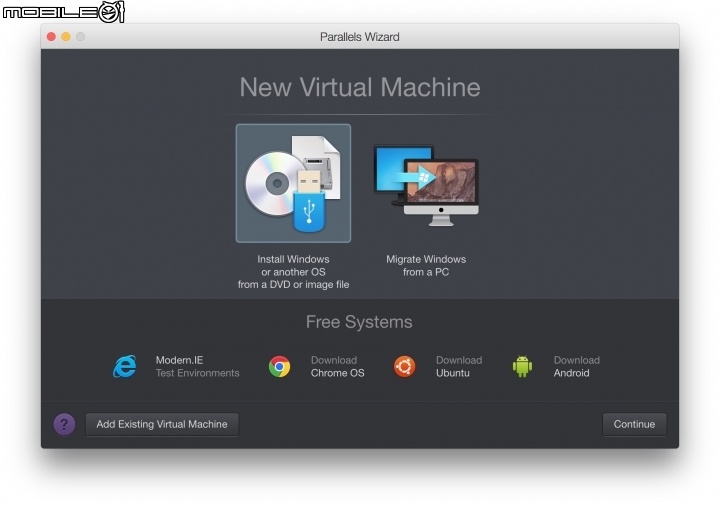Screen dimensions: 720x507
Task: Click 'Install Windows or another OS' caption
Action: point(293,272)
